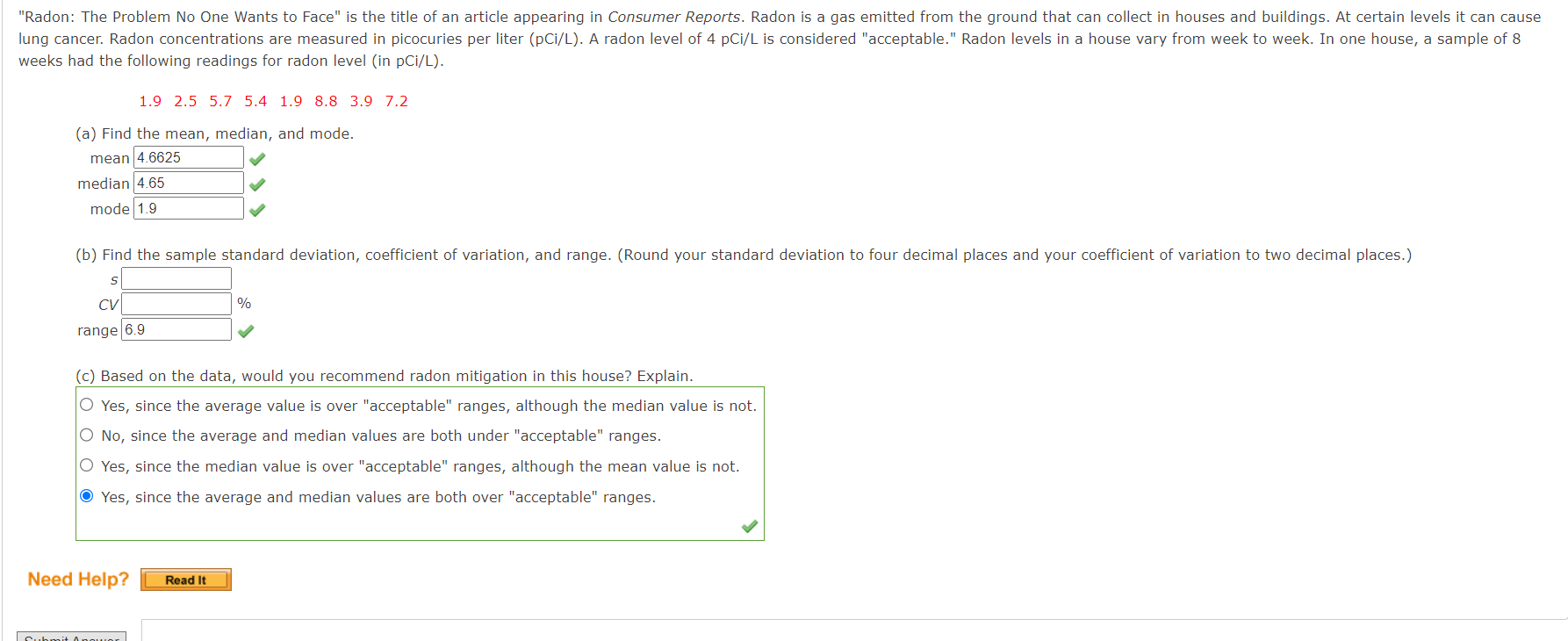Click the CV percent input field

click(x=176, y=304)
